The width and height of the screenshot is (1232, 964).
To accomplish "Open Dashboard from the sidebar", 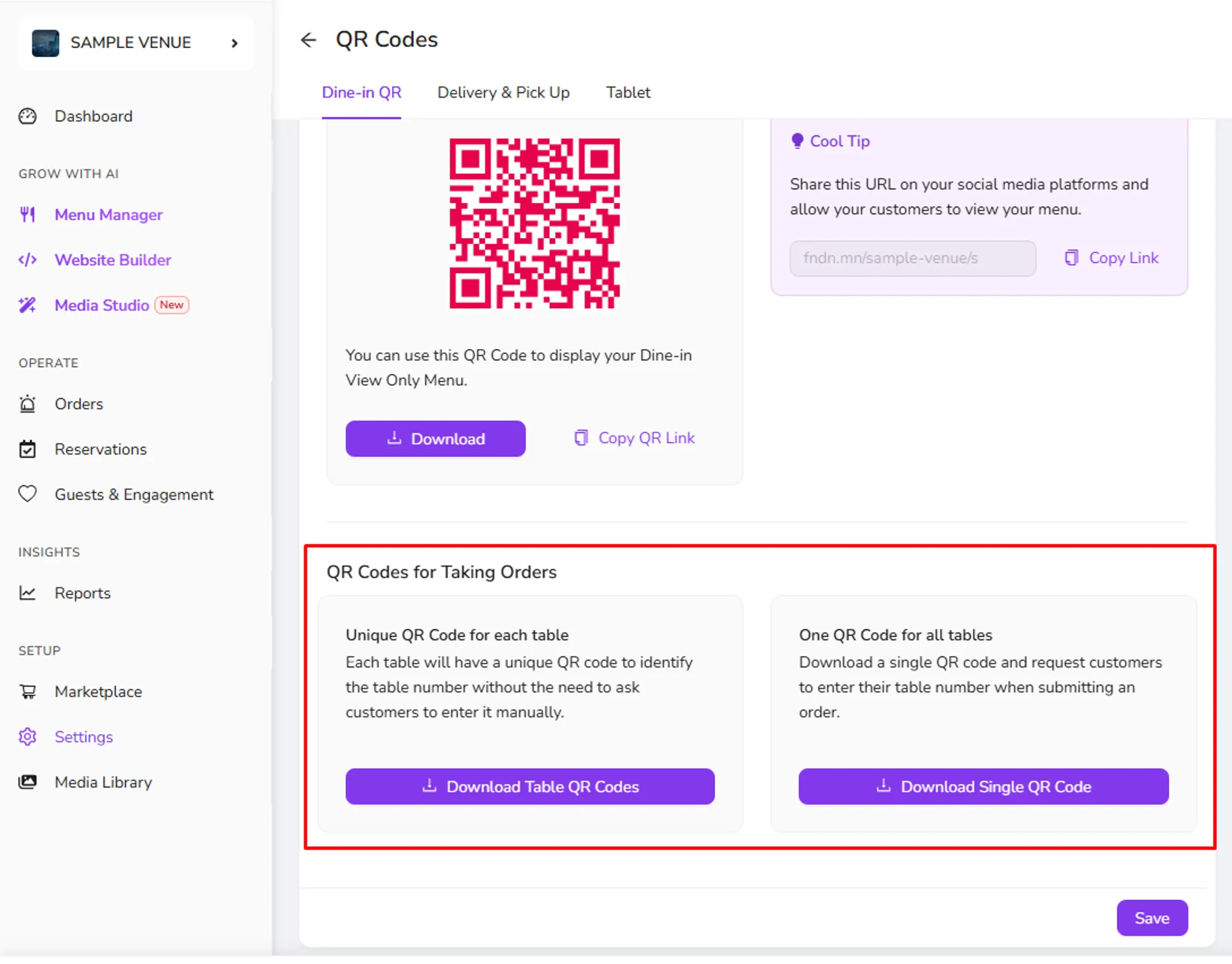I will tap(93, 116).
